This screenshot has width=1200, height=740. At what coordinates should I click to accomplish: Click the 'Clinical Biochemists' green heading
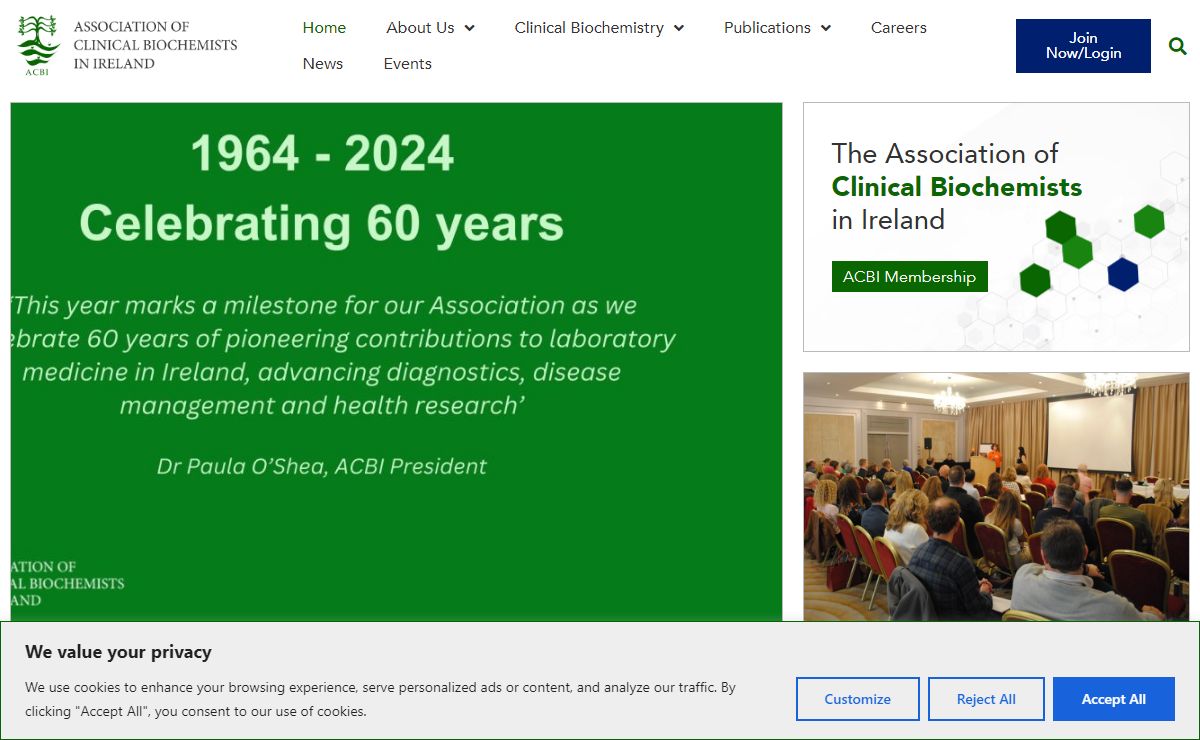(x=957, y=187)
